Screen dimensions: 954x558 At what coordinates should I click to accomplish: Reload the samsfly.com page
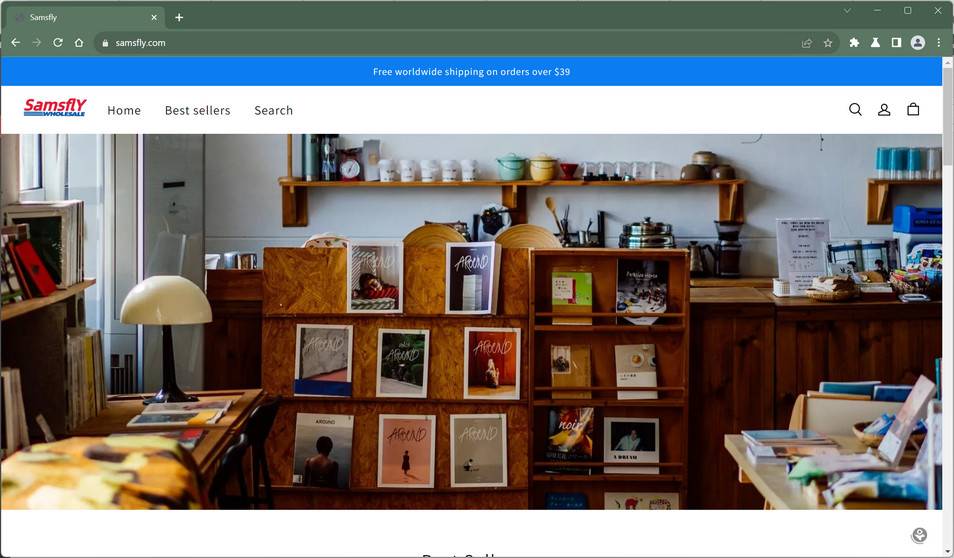click(x=58, y=43)
